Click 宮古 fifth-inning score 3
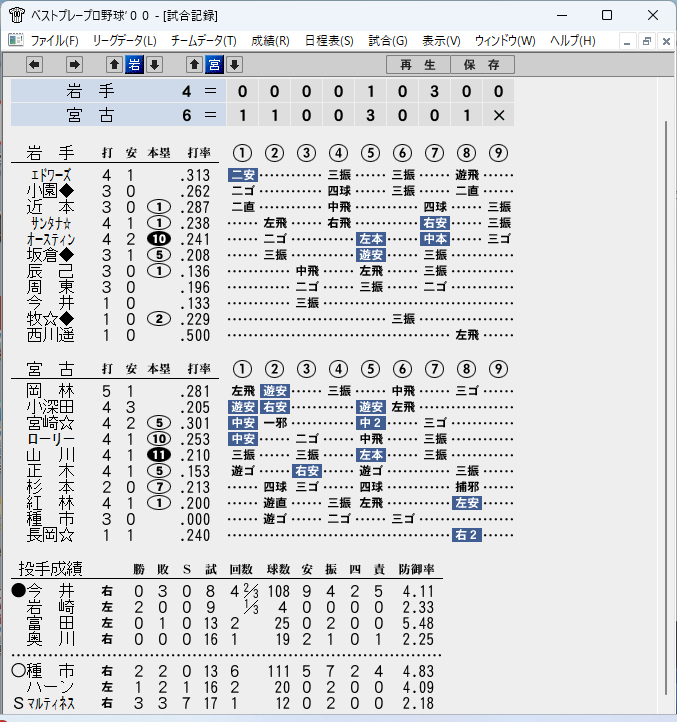The width and height of the screenshot is (677, 722). 370,115
